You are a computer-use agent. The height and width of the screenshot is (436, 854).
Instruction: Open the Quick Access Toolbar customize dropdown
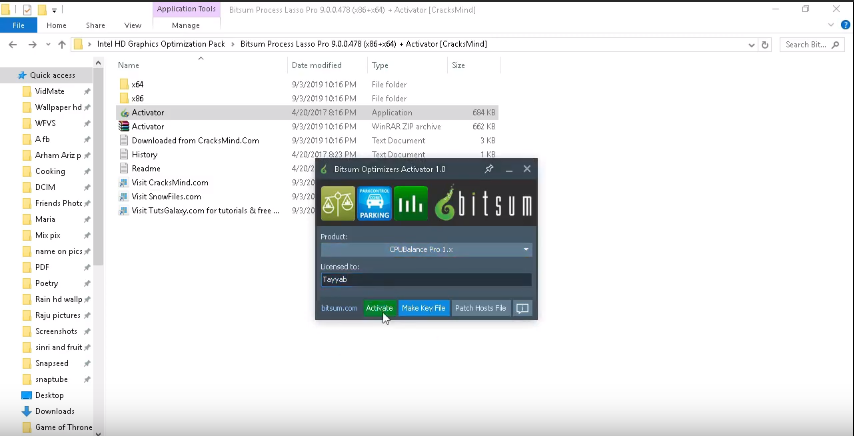(x=54, y=10)
